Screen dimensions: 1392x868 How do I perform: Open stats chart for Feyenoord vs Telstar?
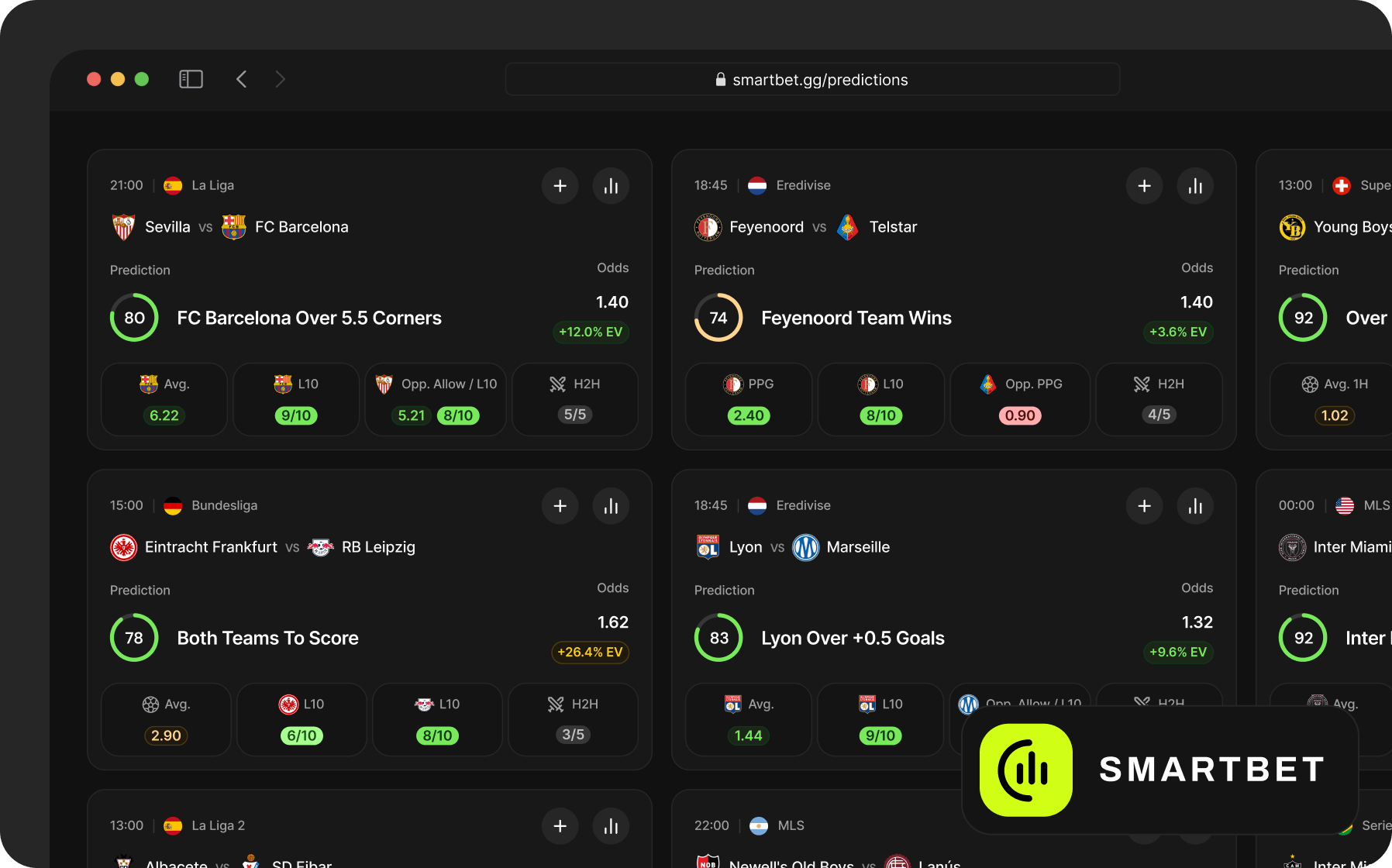(x=1196, y=186)
